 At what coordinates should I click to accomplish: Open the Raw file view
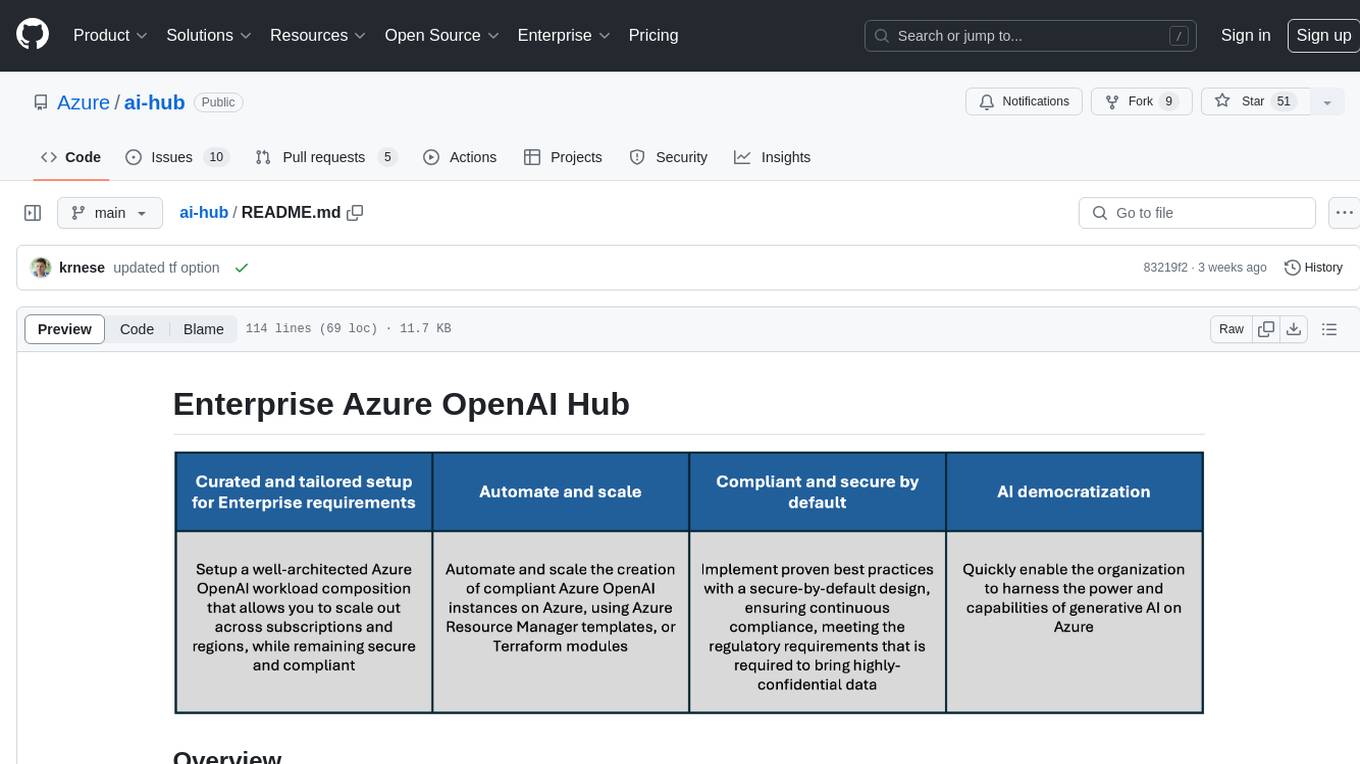point(1231,329)
